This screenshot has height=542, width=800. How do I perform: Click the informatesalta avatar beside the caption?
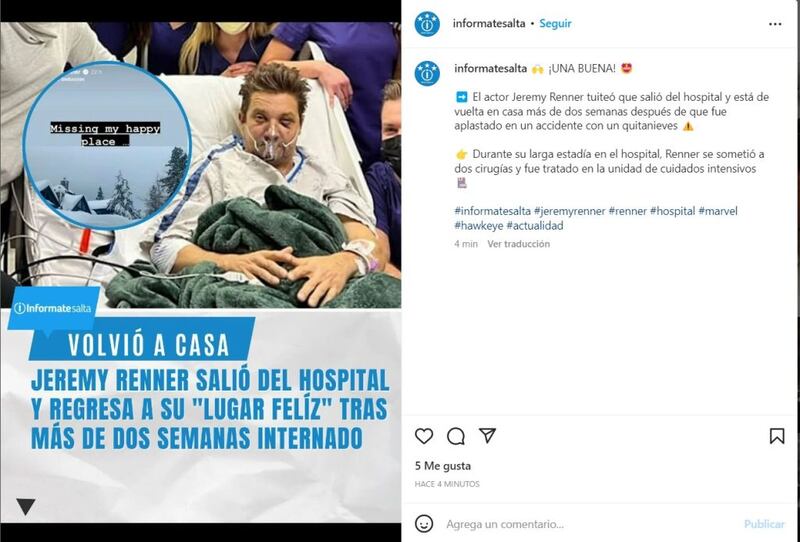click(427, 73)
